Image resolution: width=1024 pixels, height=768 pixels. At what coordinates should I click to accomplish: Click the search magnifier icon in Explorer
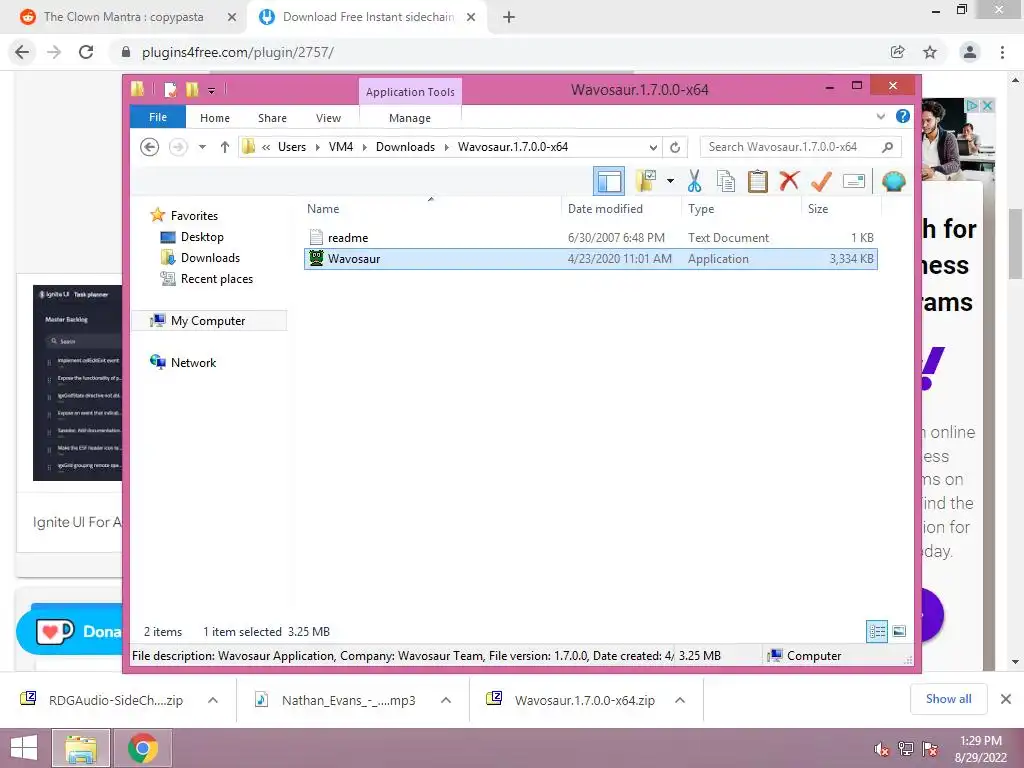point(888,147)
